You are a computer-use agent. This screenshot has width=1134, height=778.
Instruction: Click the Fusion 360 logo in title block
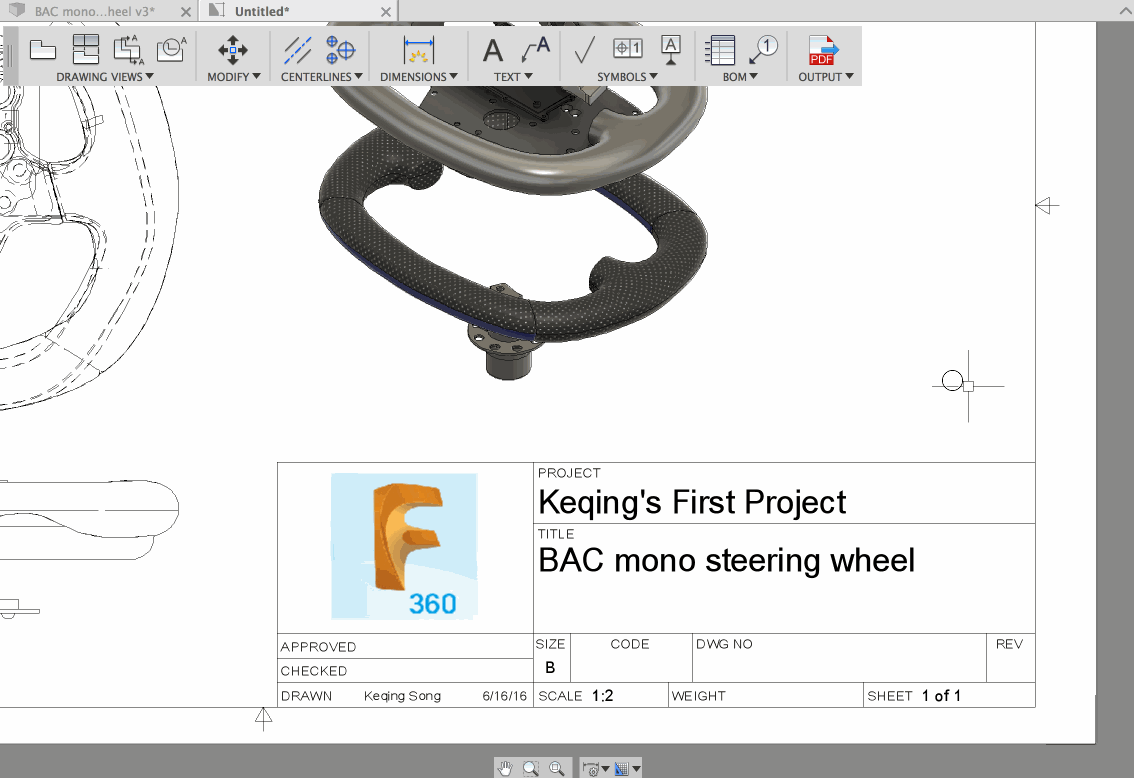(404, 546)
